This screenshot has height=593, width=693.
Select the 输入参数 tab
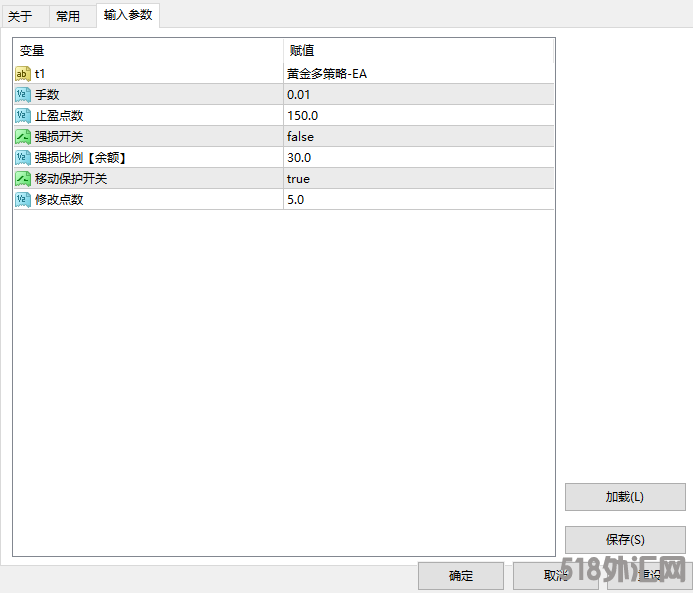tap(128, 15)
